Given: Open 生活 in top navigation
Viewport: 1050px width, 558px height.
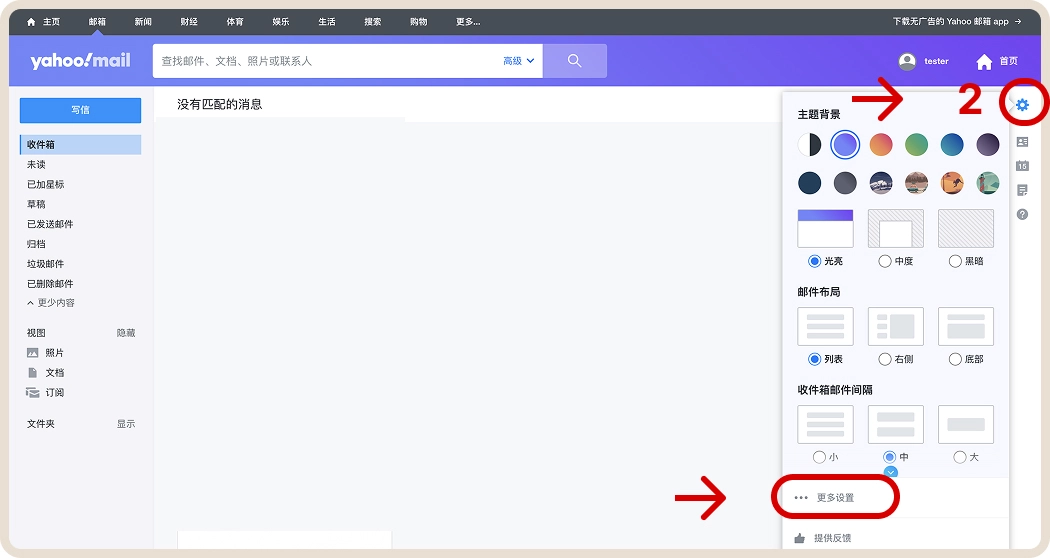Looking at the screenshot, I should point(327,21).
